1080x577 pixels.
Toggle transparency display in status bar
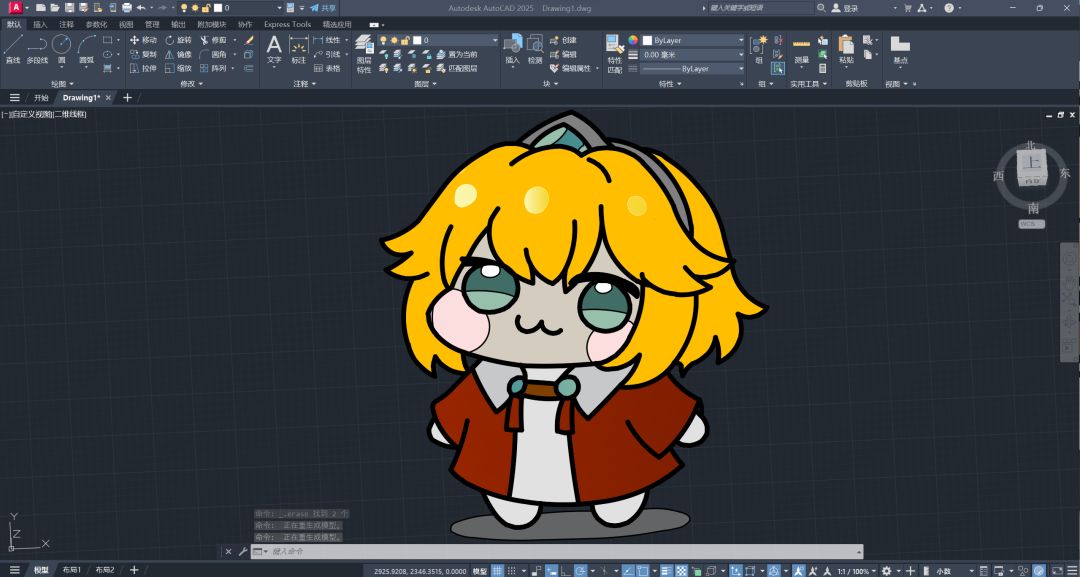(x=681, y=571)
